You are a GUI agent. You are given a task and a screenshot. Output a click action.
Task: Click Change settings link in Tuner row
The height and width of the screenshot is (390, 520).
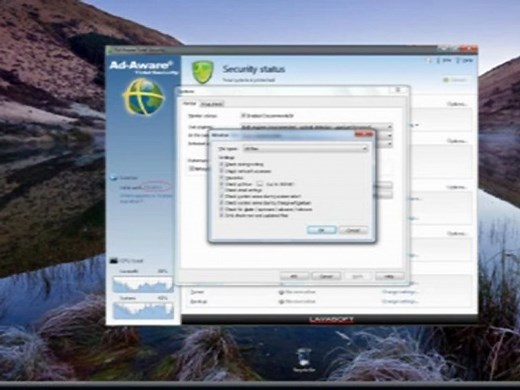coord(399,292)
